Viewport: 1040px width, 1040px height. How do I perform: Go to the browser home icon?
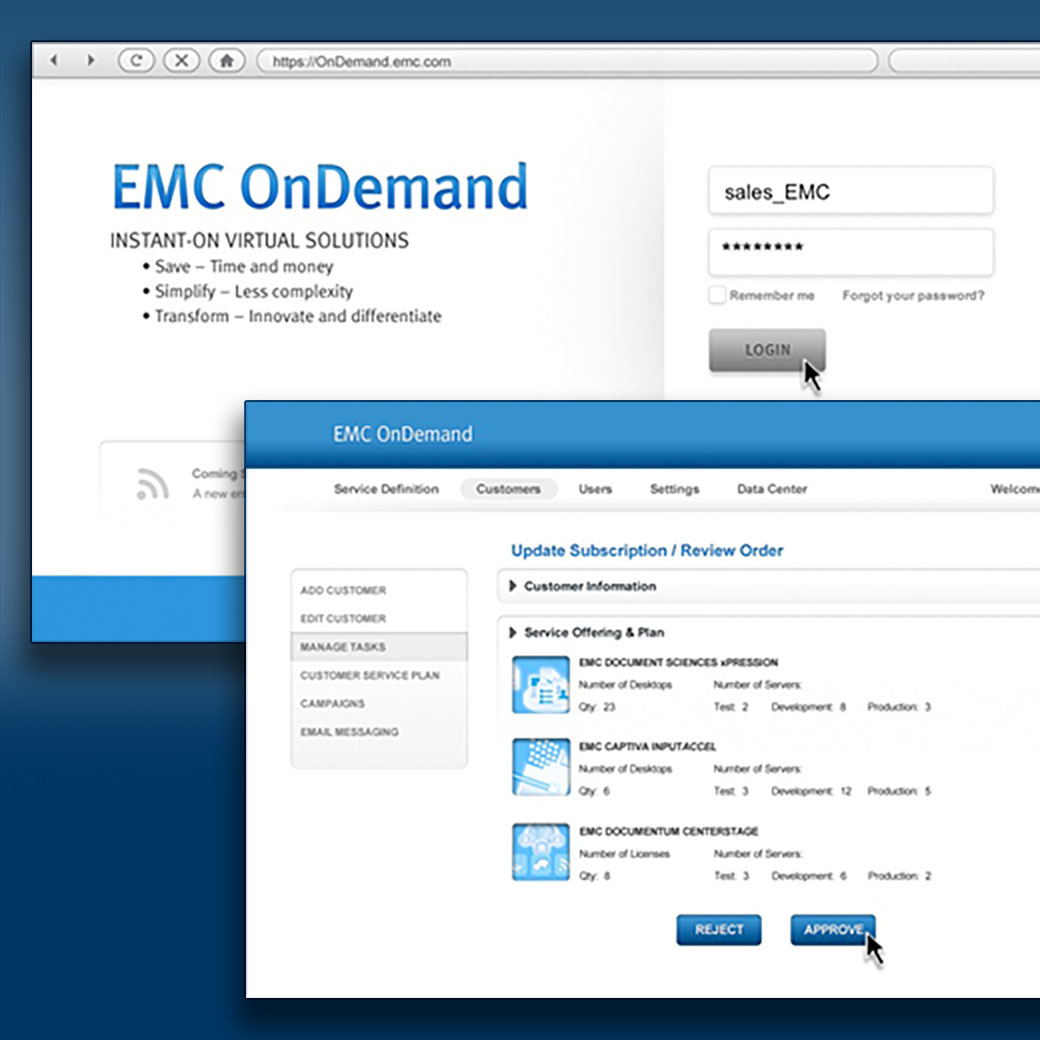click(x=227, y=61)
